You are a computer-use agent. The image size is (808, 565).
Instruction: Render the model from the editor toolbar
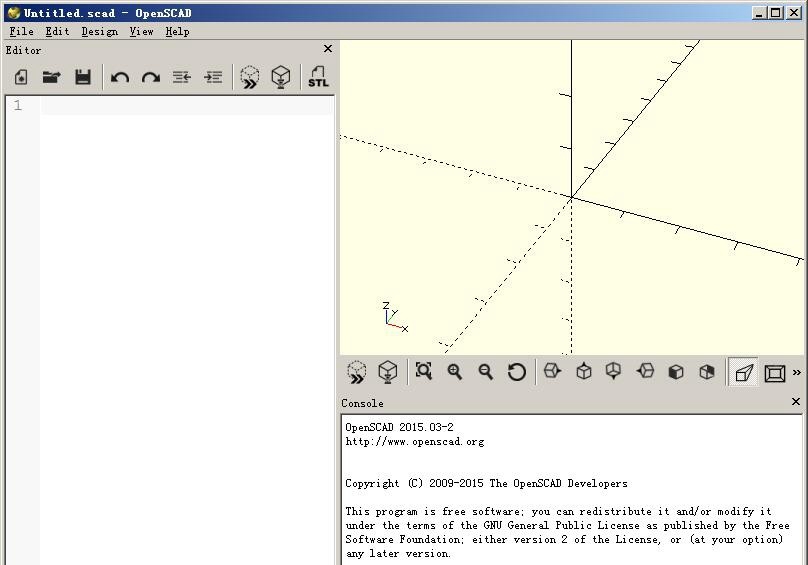pos(281,77)
